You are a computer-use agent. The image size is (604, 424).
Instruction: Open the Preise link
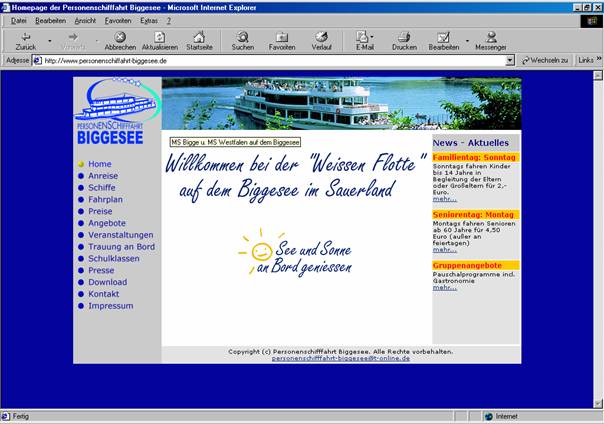click(x=100, y=211)
